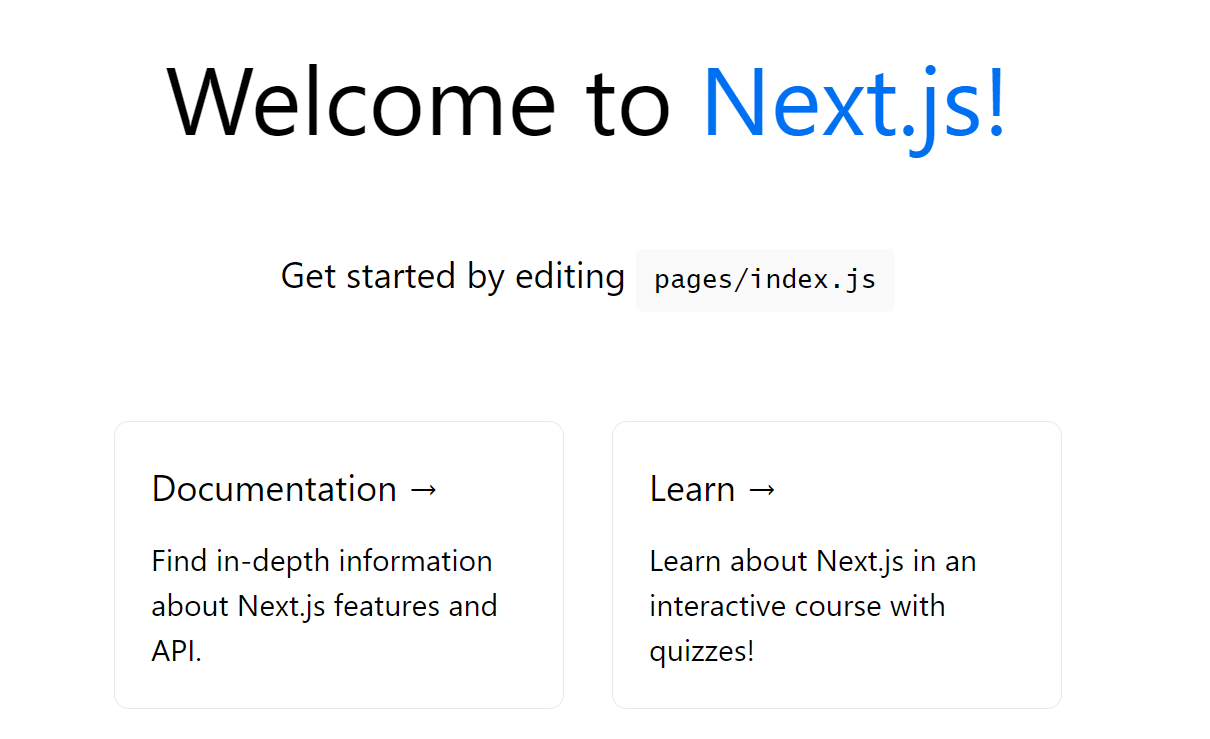Click the Documentation card
Viewport: 1210px width, 739px height.
coord(339,563)
